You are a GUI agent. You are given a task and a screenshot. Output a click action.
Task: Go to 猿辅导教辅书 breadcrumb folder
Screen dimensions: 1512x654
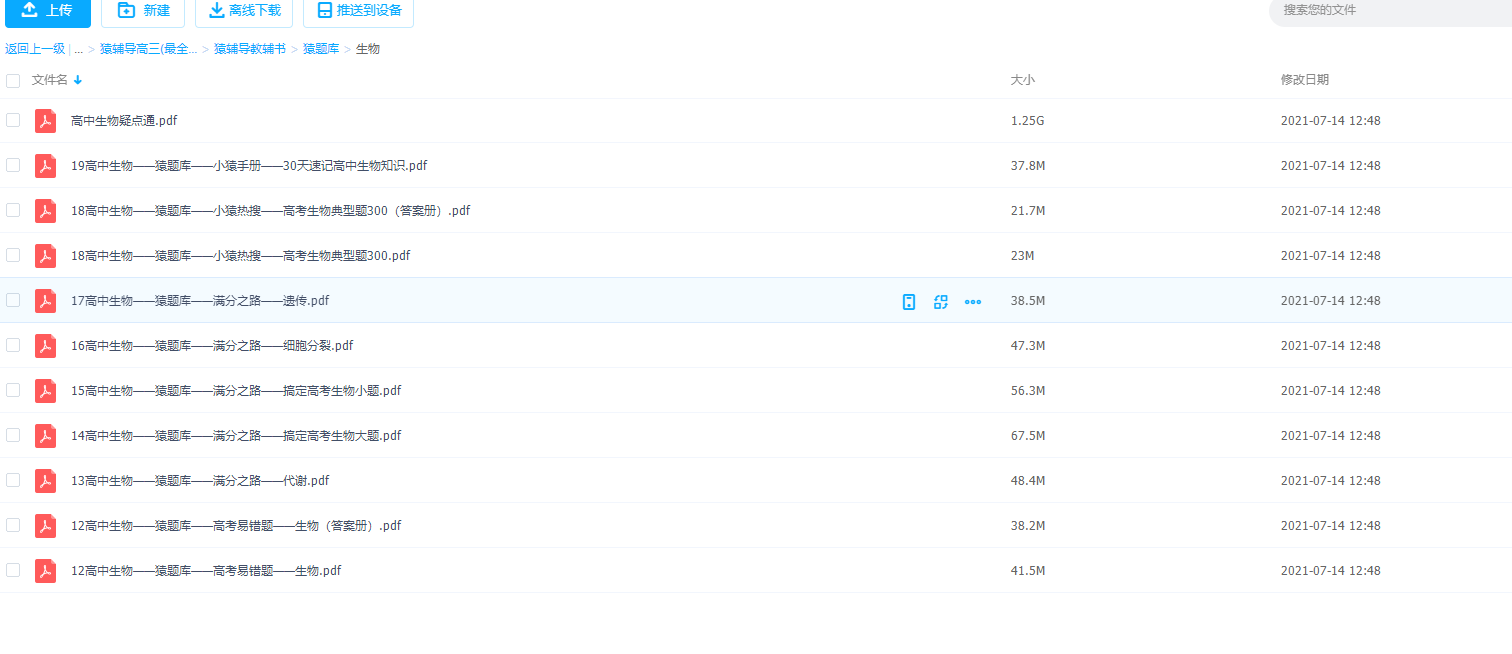250,49
